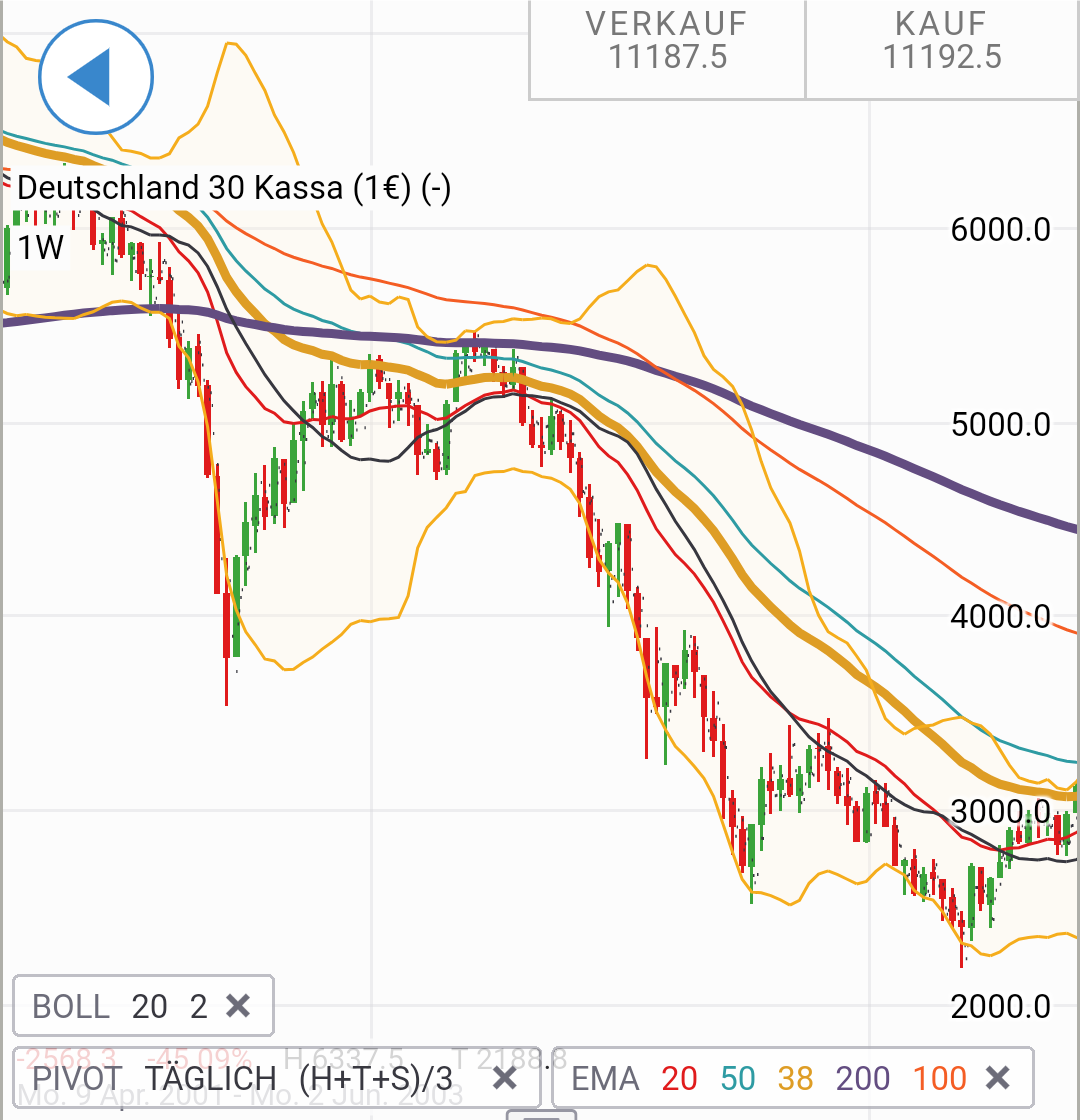Open the BOLL indicator settings label
This screenshot has height=1120, width=1080.
71,1005
